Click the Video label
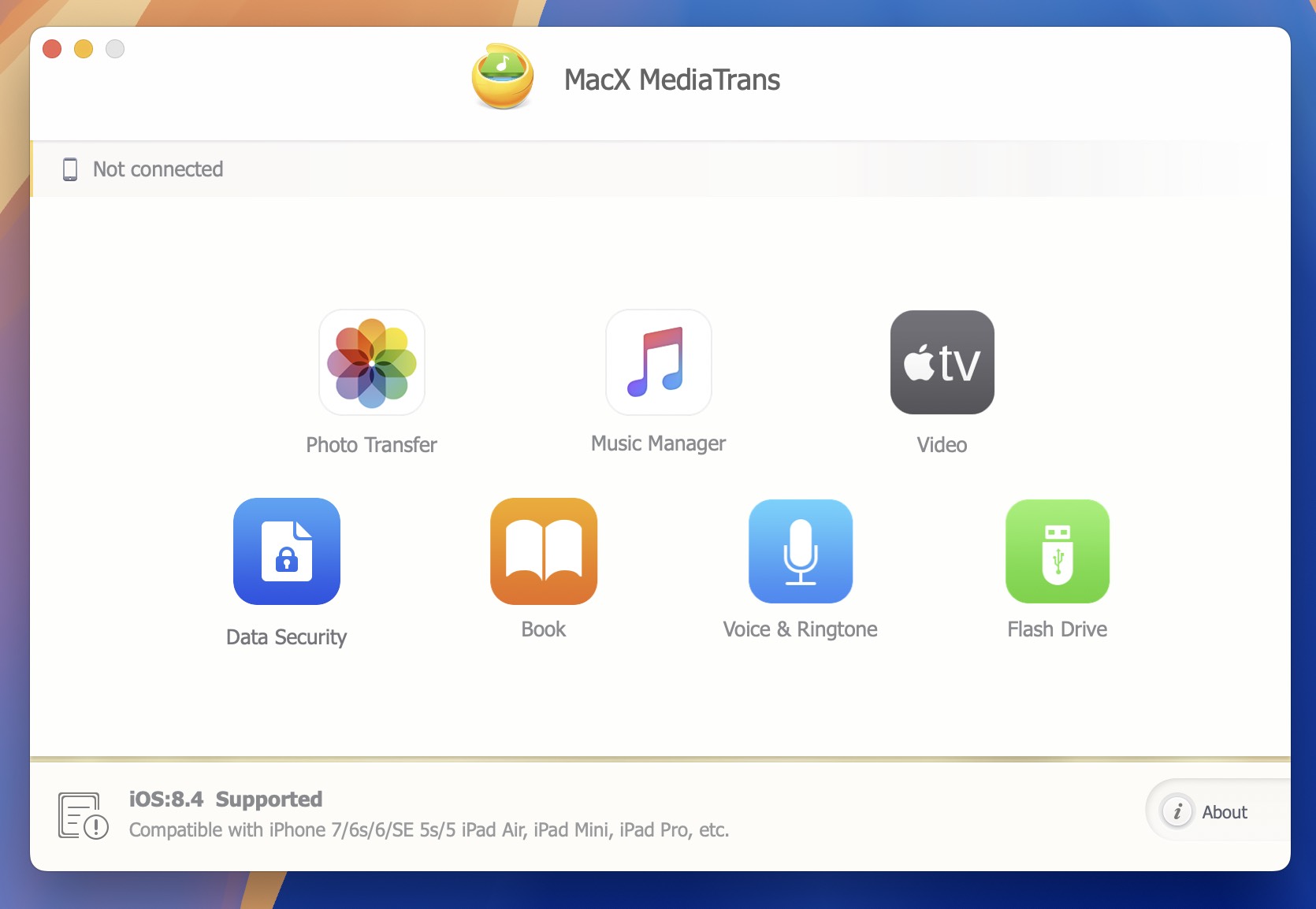The height and width of the screenshot is (909, 1316). click(x=942, y=445)
